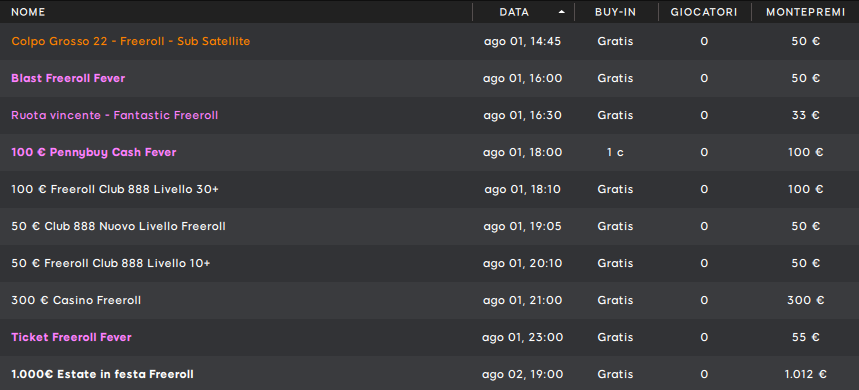Select Ruota vincente - Fantastic Freeroll
This screenshot has width=859, height=390.
pos(430,116)
